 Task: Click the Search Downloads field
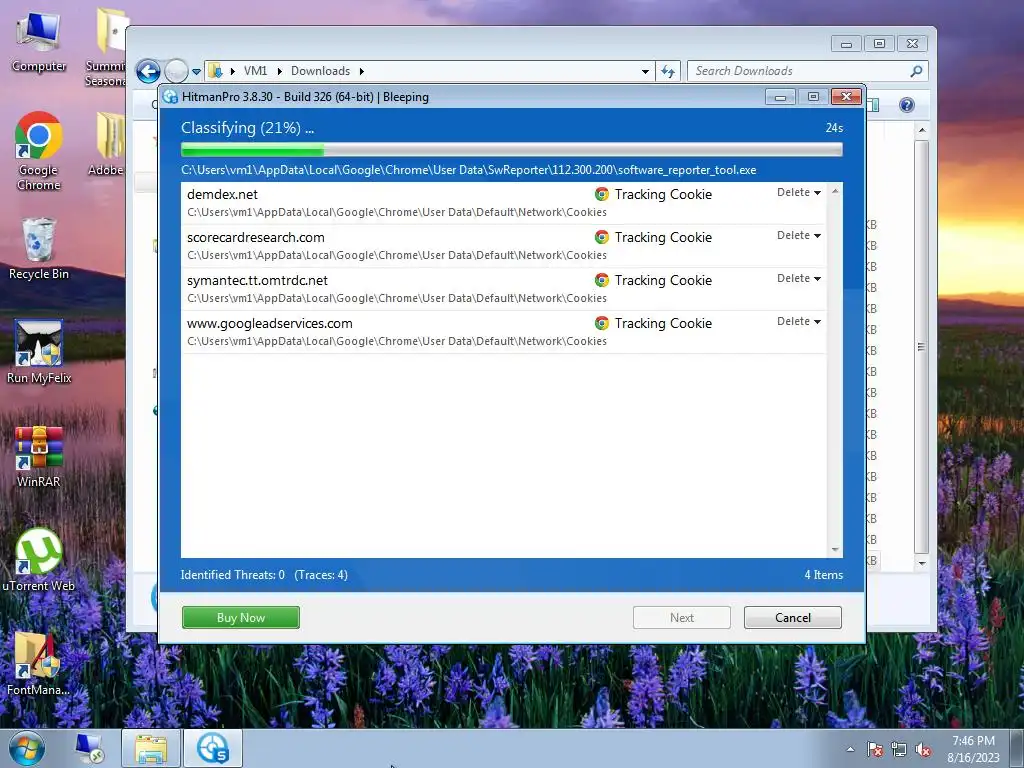pos(807,71)
